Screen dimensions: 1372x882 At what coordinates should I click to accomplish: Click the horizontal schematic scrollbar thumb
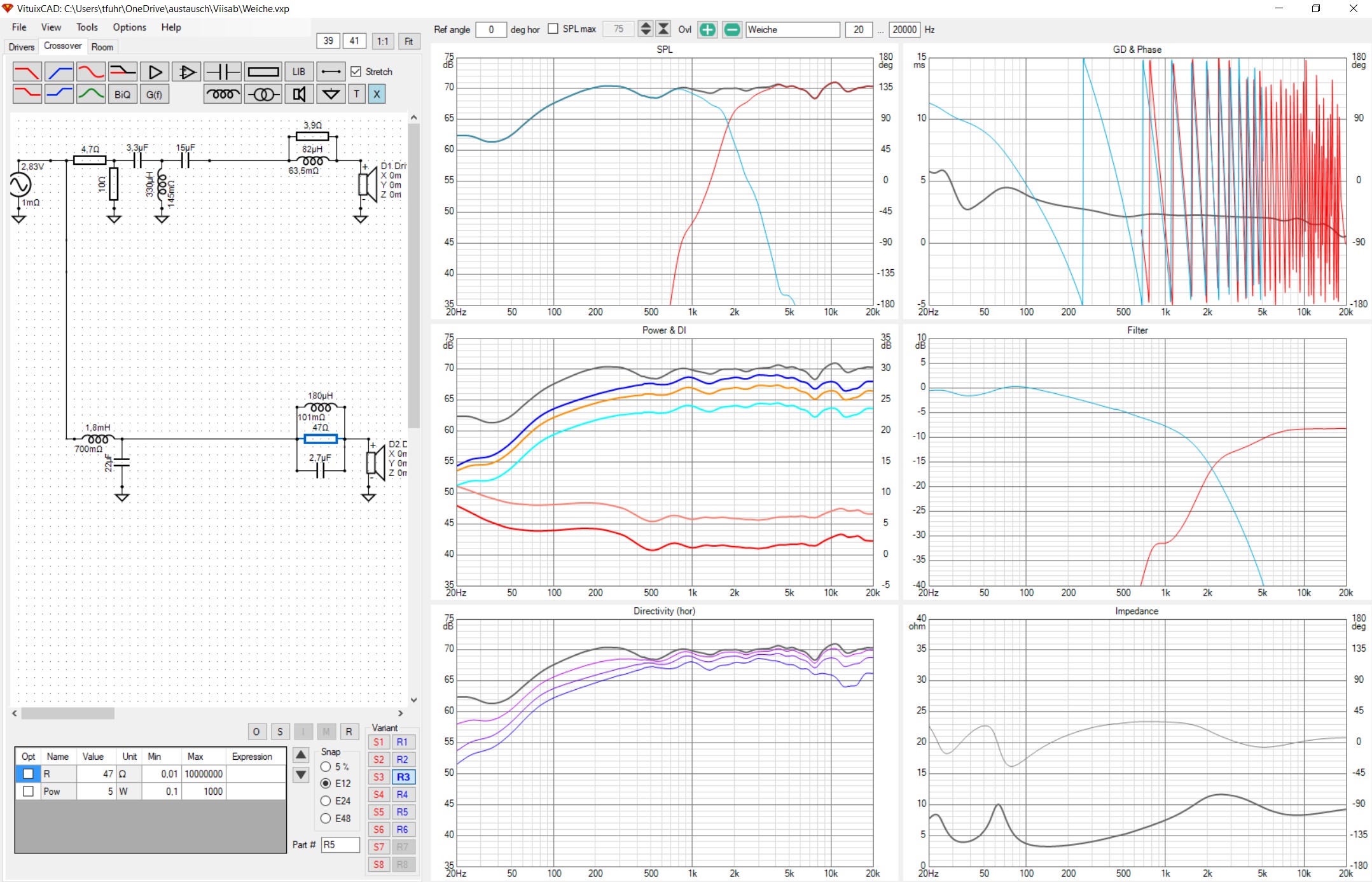tap(67, 713)
